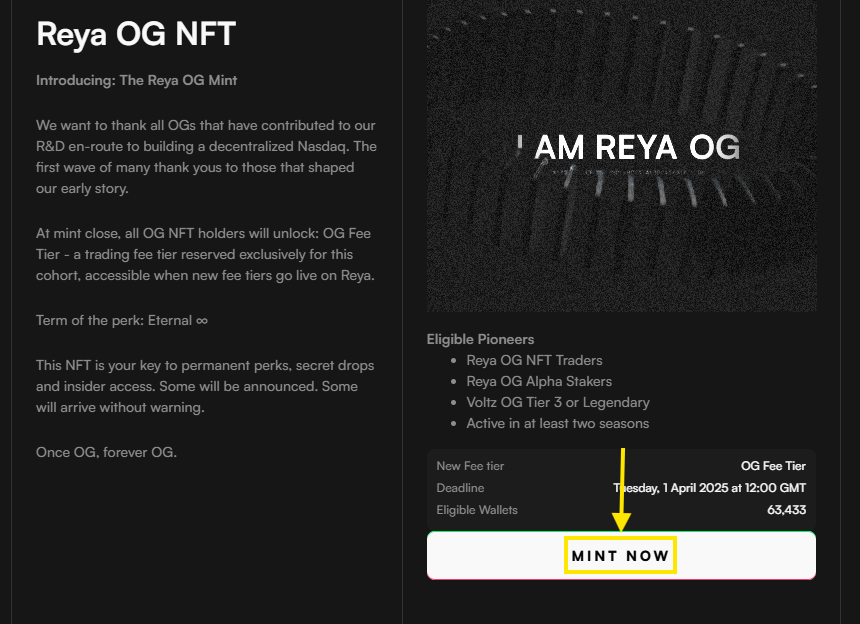Select the deadline date 1 April 2025
Image resolution: width=860 pixels, height=624 pixels.
(x=710, y=488)
